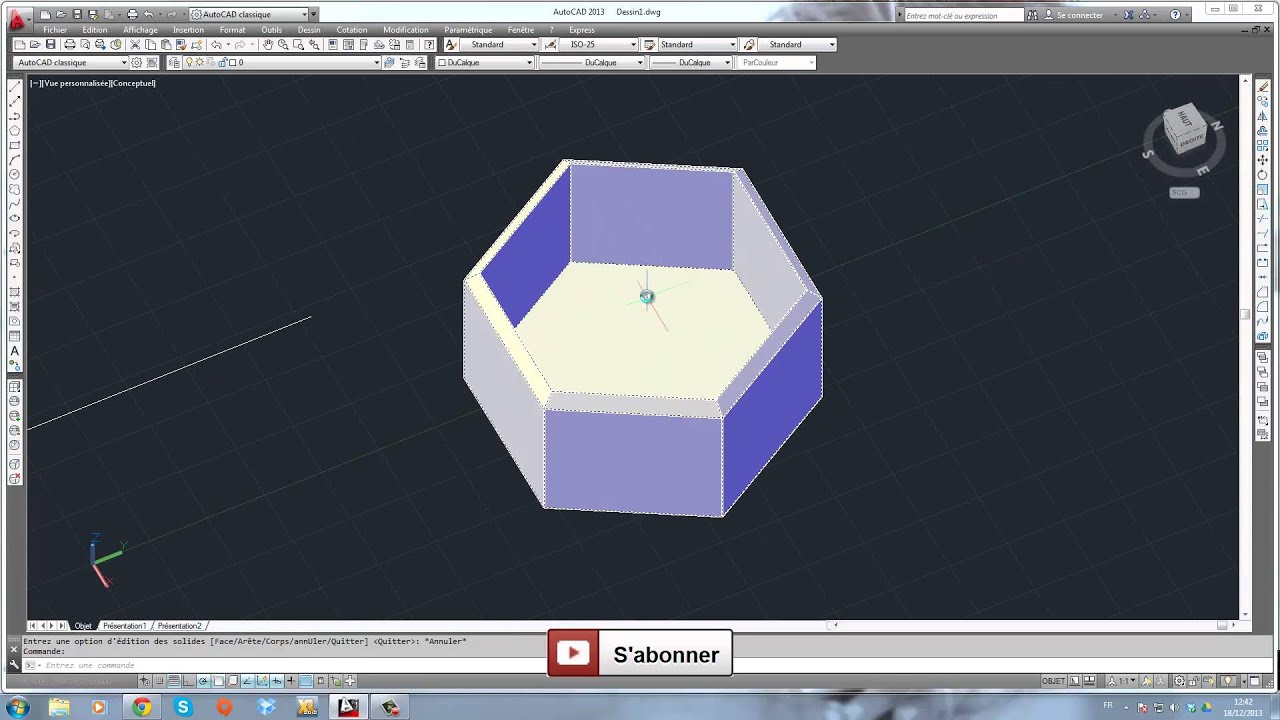Open the Modification menu

[x=406, y=30]
